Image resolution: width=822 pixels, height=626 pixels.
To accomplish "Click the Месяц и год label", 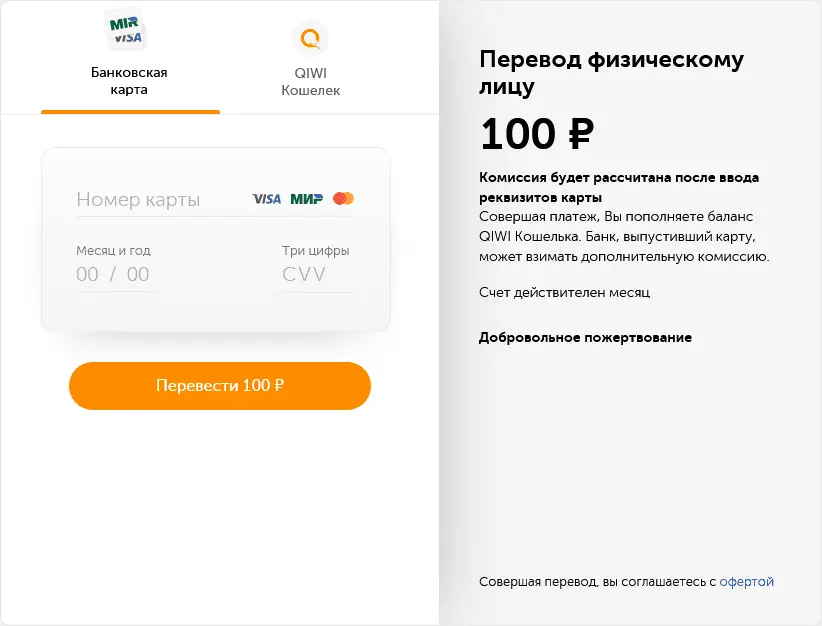I will (113, 251).
